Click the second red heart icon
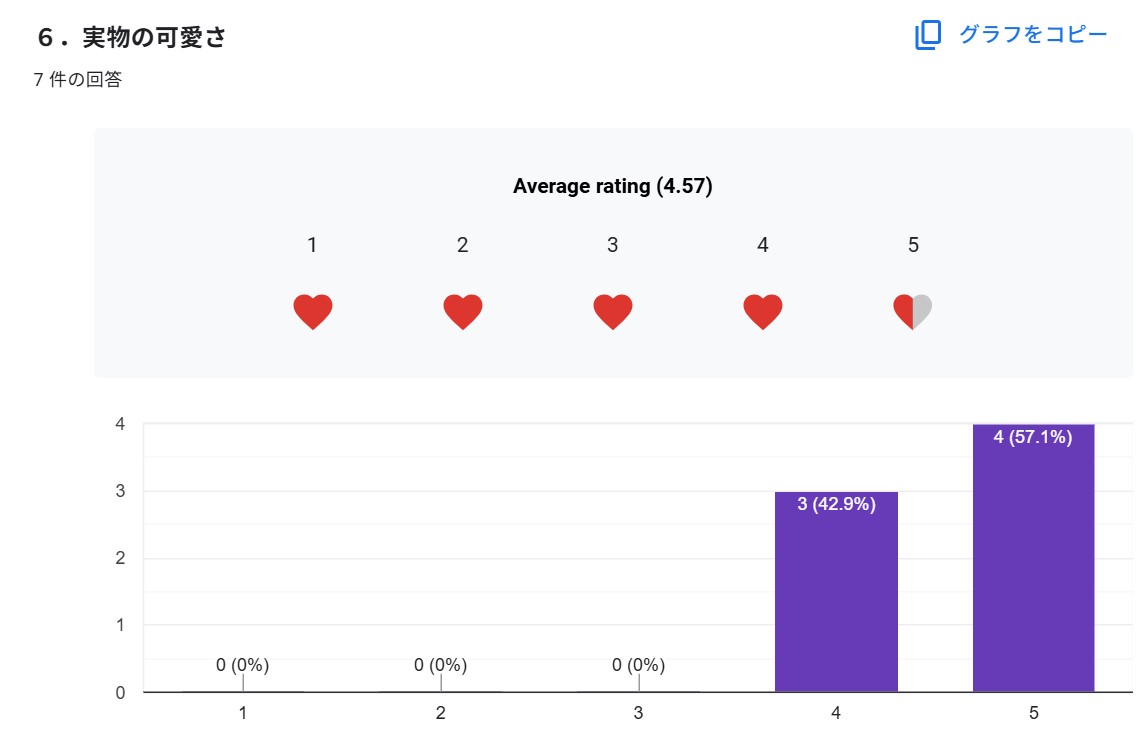The height and width of the screenshot is (736, 1146). coord(463,312)
